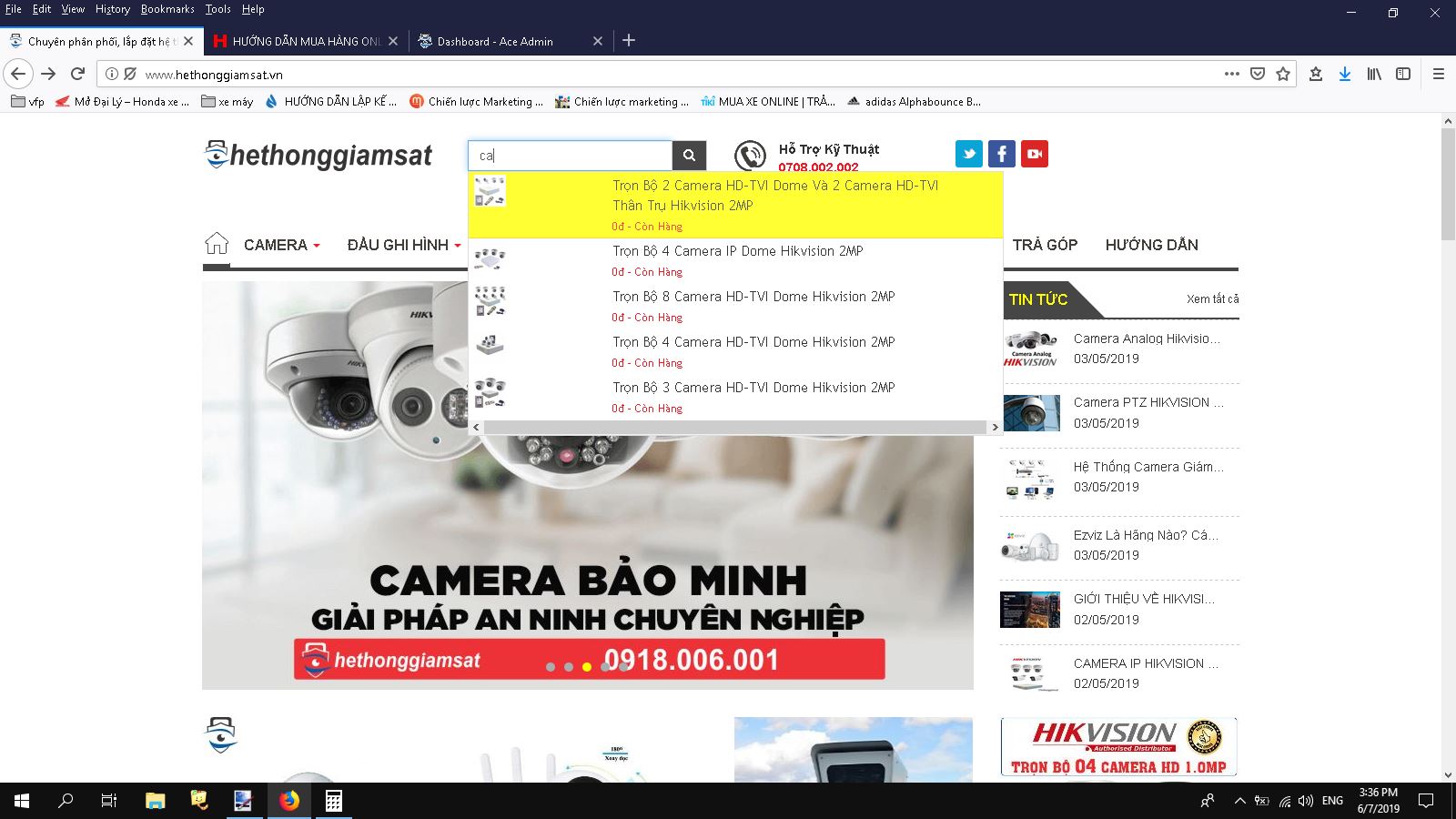Open xe máy bookmarks folder
The image size is (1456, 819).
click(x=227, y=102)
